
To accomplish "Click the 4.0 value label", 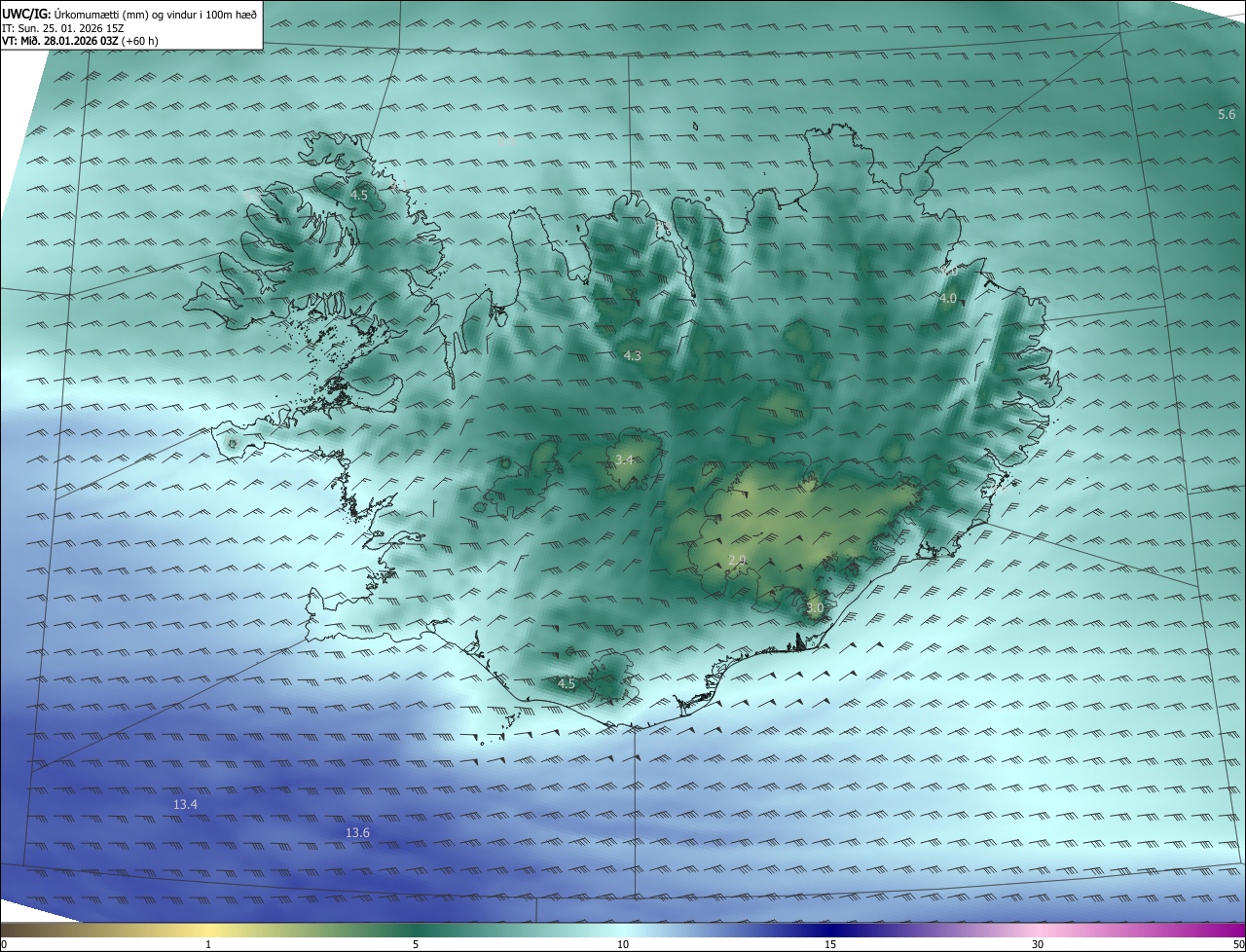I will pyautogui.click(x=948, y=298).
